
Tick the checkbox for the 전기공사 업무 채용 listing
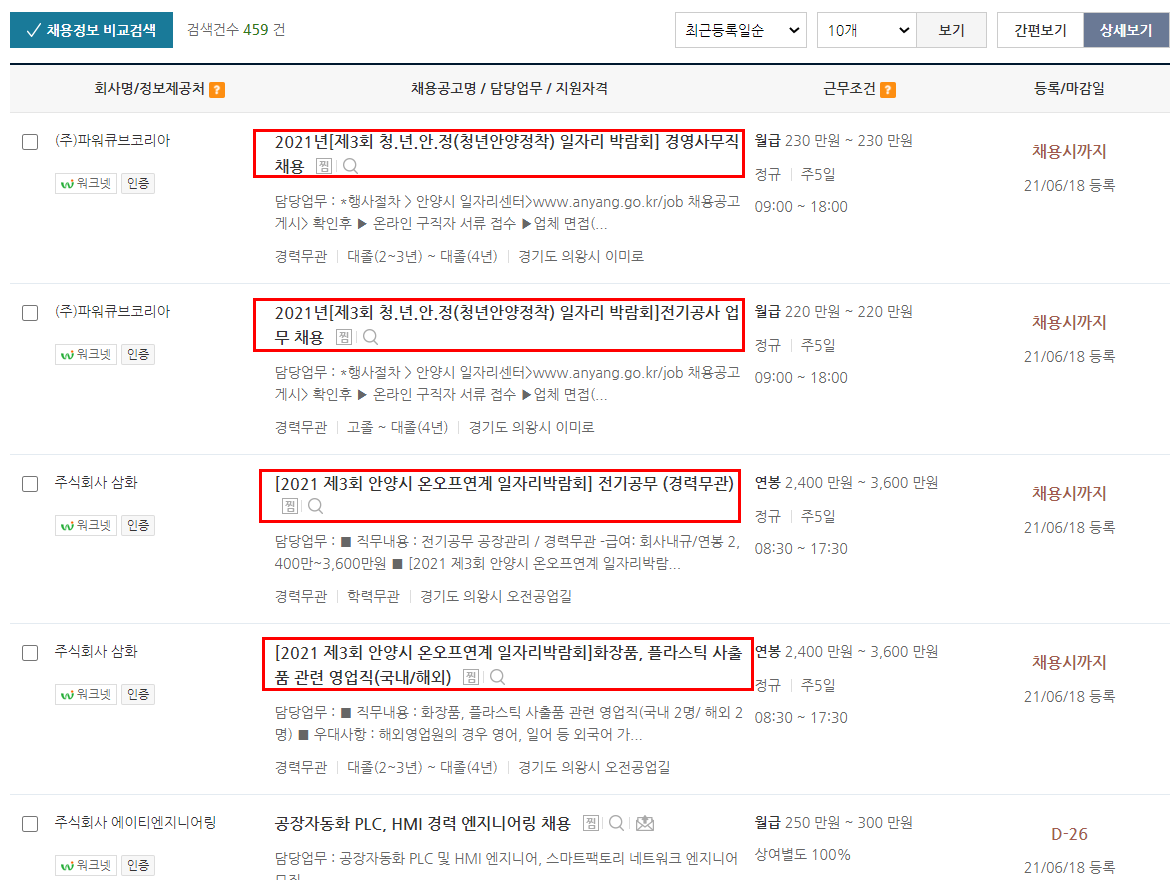(30, 313)
